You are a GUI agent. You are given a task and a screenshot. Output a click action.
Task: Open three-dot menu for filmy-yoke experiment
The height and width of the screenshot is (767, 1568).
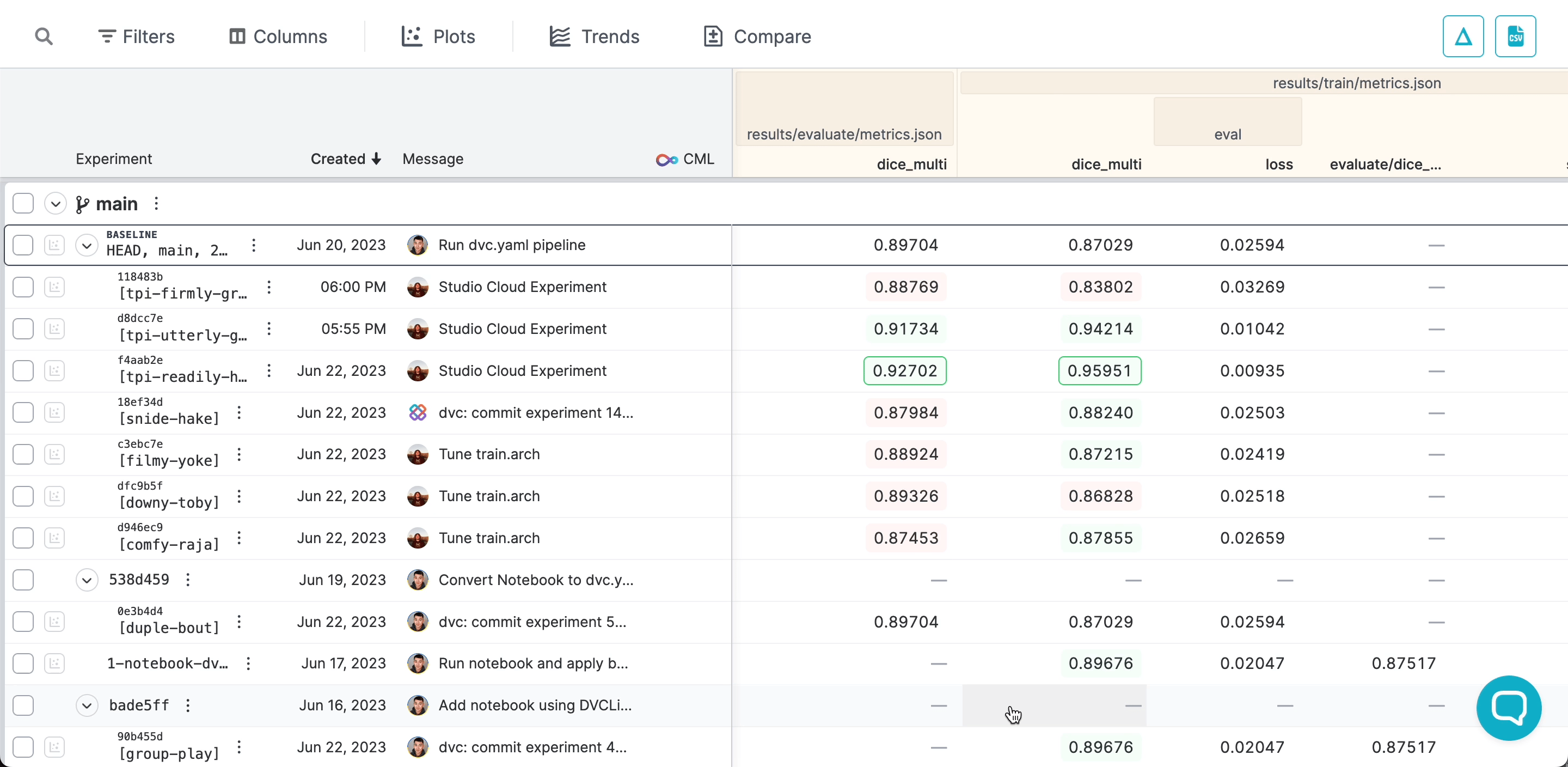[x=239, y=454]
